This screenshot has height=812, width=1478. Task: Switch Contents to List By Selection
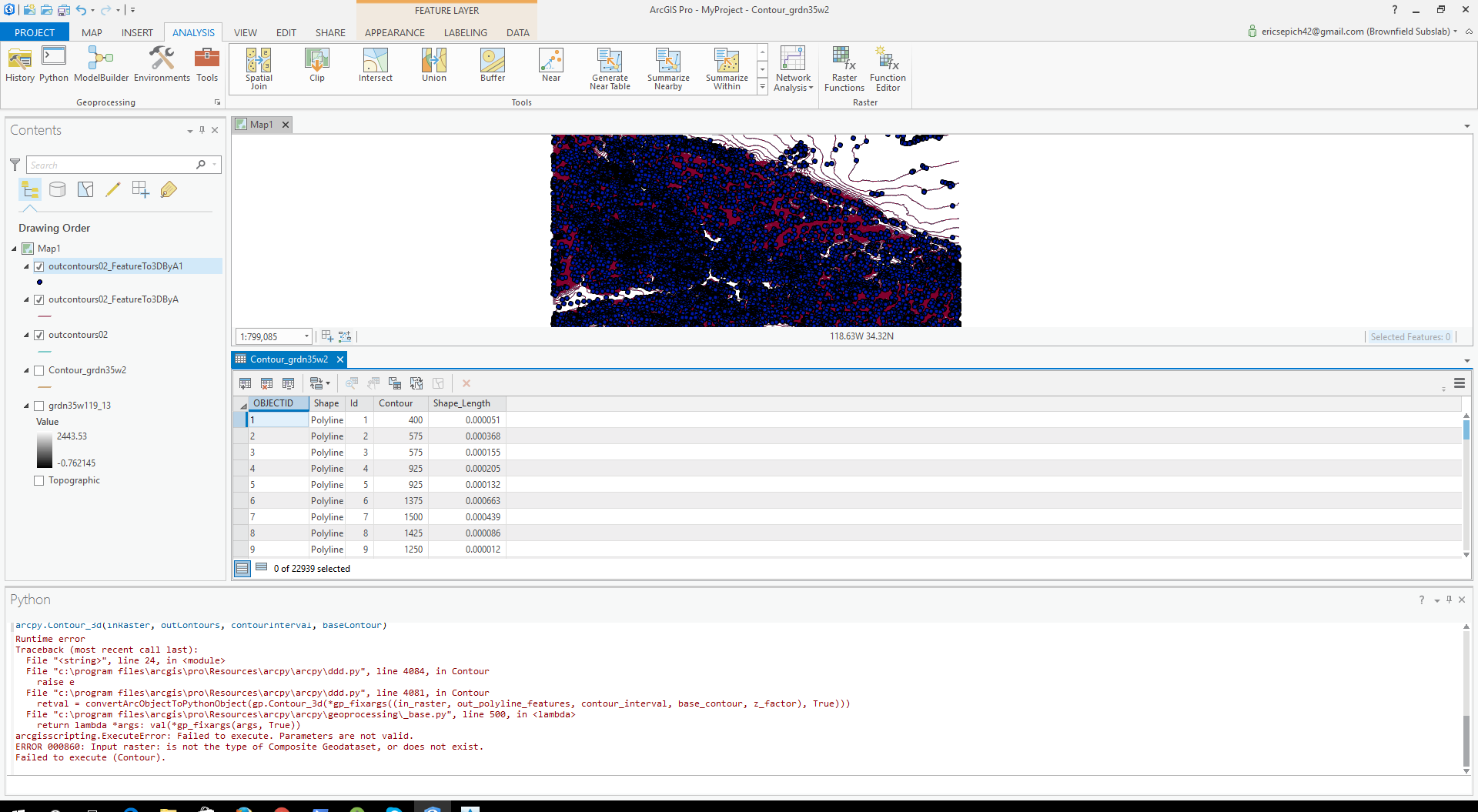tap(85, 189)
